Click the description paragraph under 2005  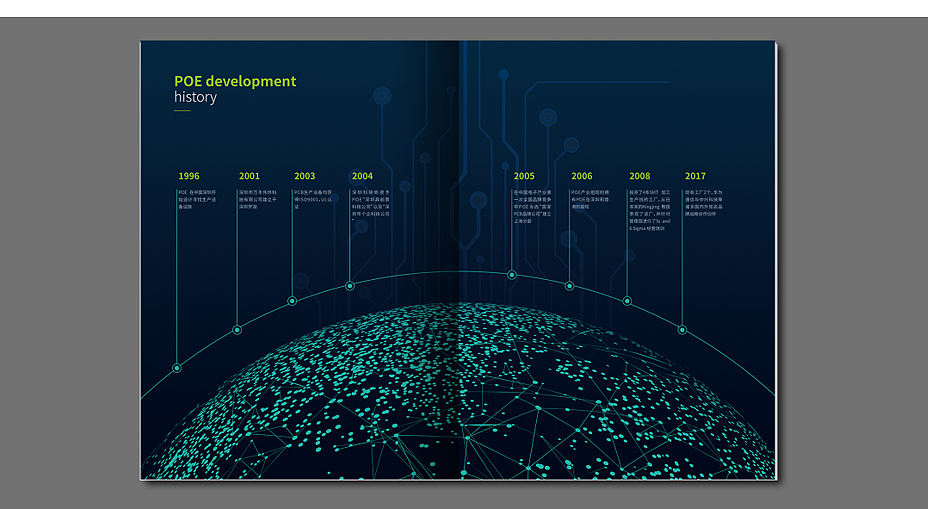533,207
